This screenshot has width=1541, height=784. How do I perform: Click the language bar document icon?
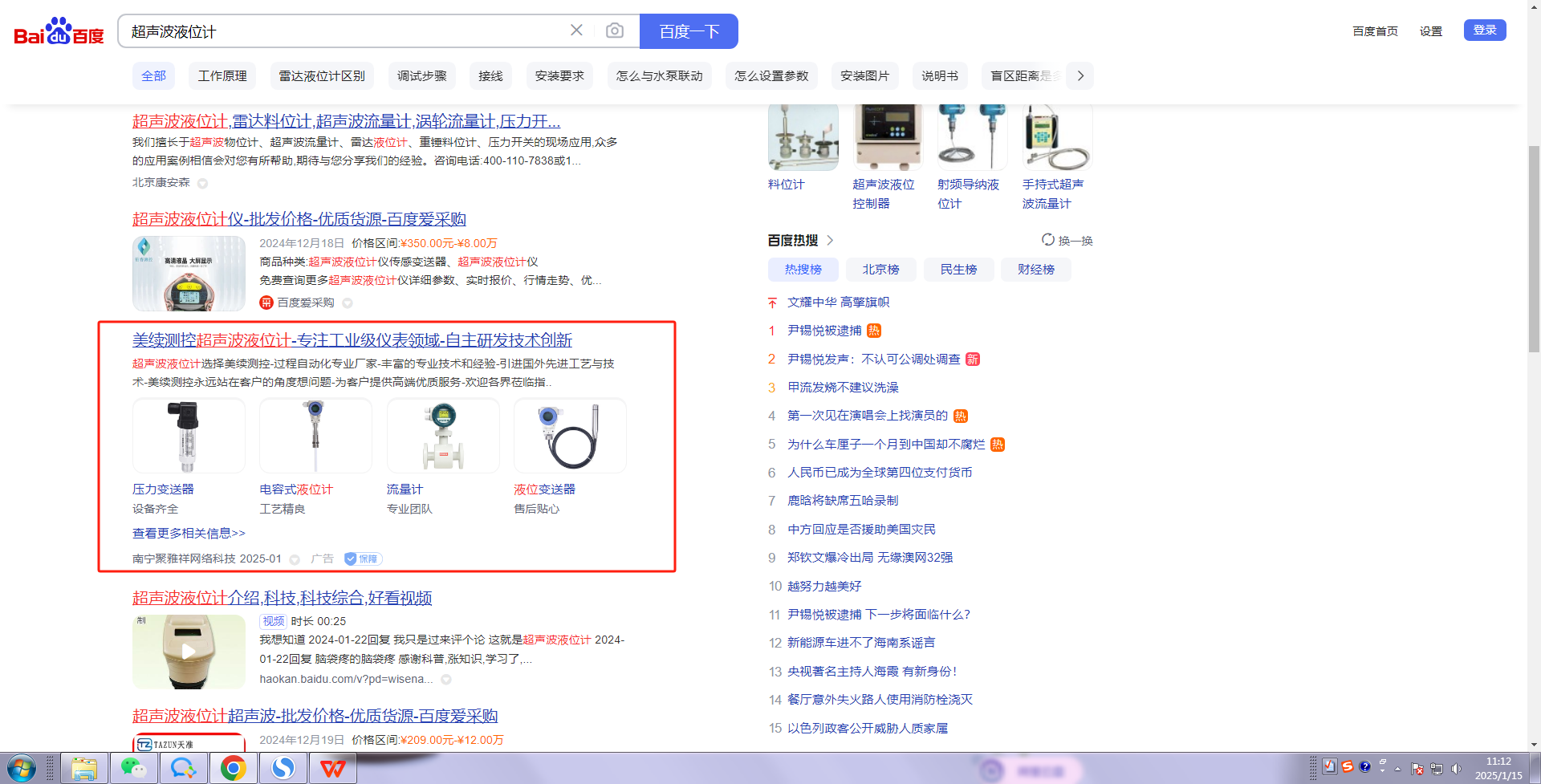coord(1330,766)
